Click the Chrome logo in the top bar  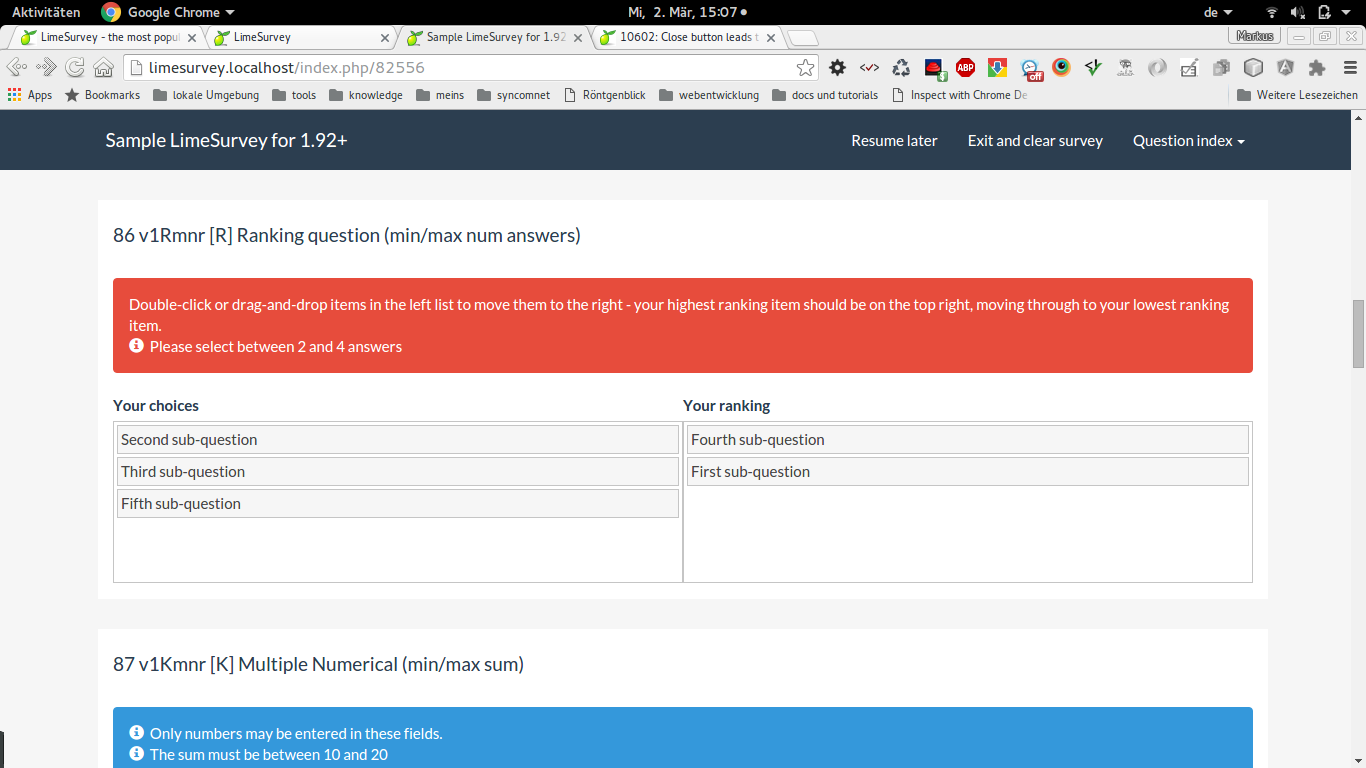click(x=111, y=12)
